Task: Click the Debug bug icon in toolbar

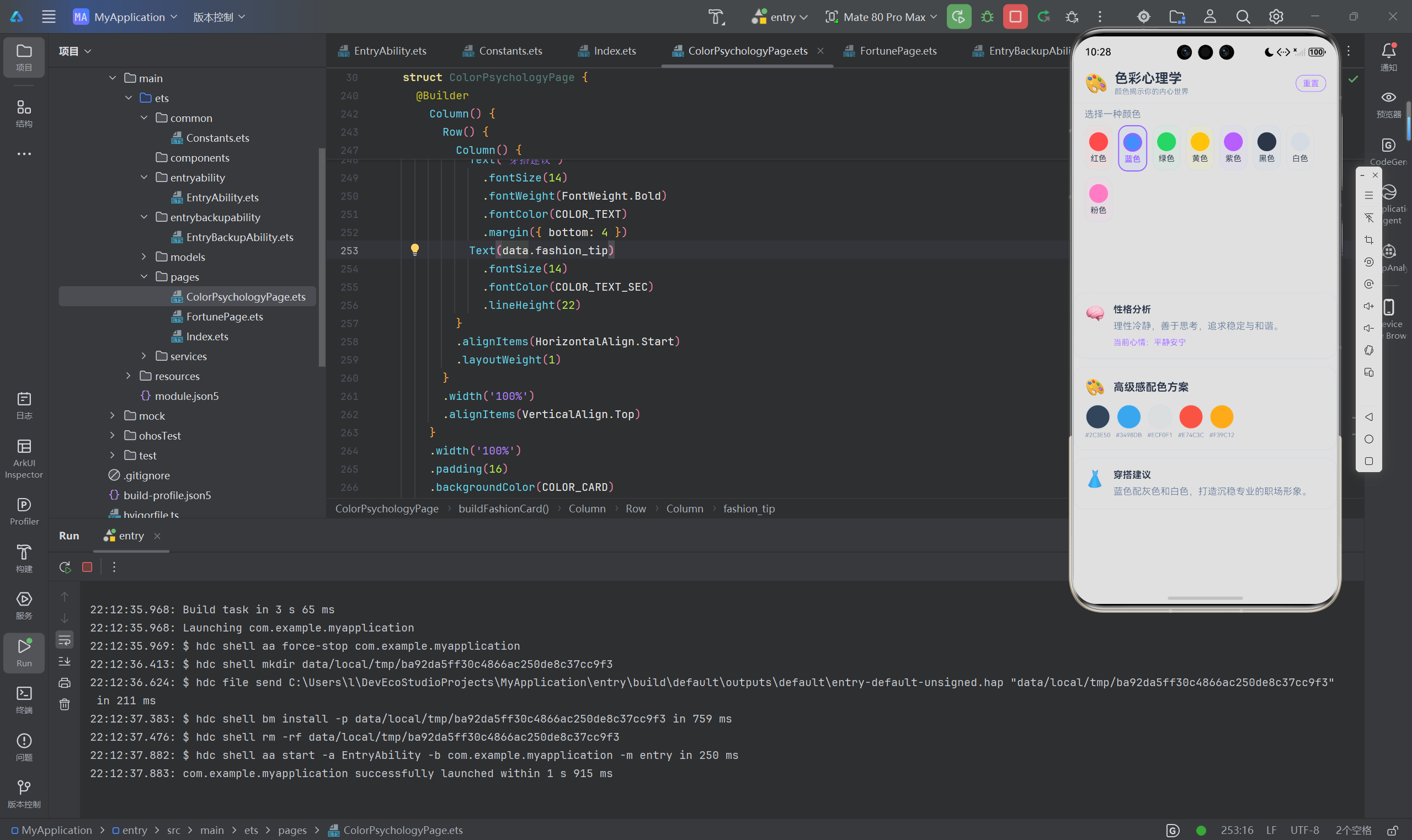Action: click(987, 17)
